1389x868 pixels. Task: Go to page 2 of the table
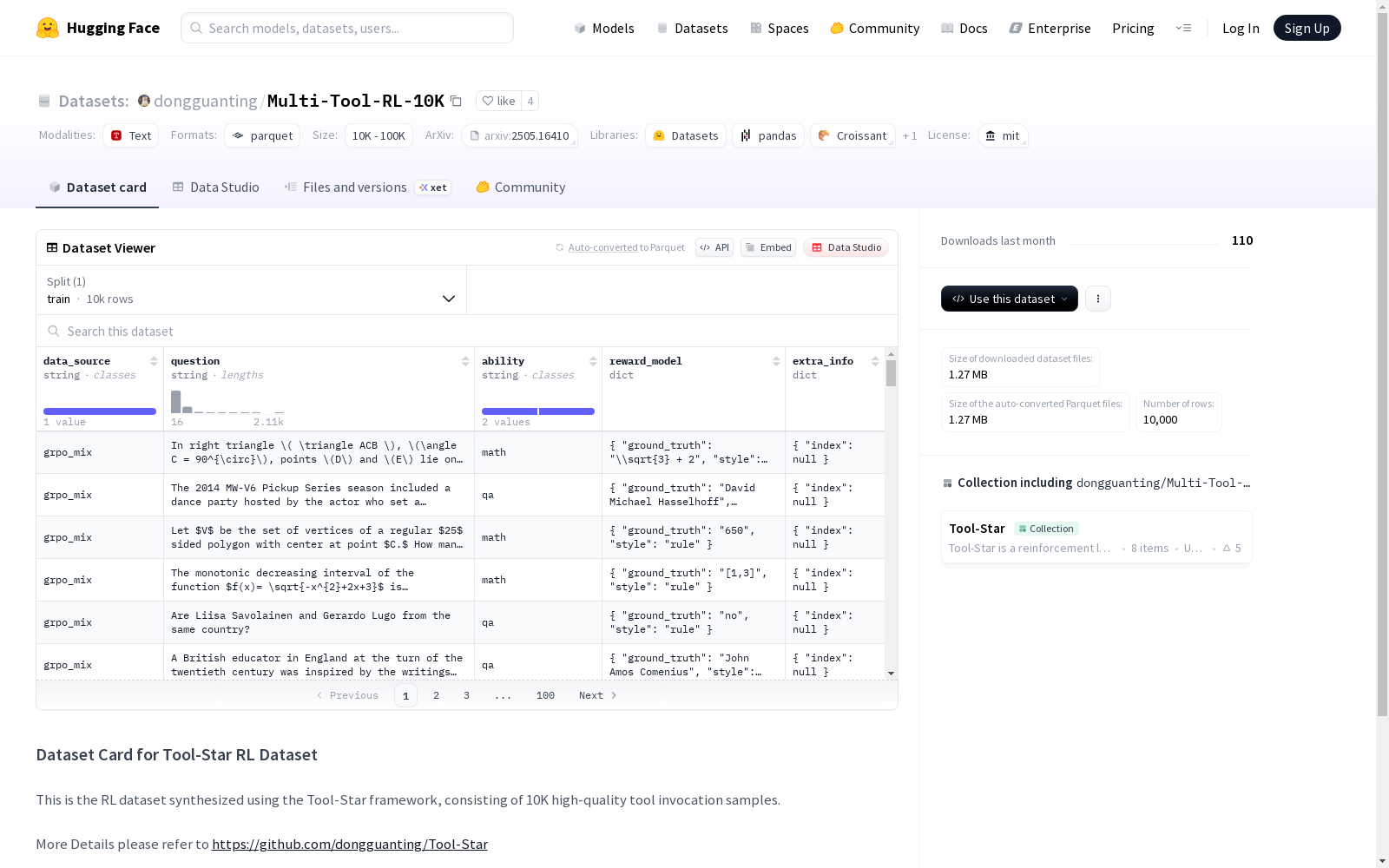click(x=436, y=695)
